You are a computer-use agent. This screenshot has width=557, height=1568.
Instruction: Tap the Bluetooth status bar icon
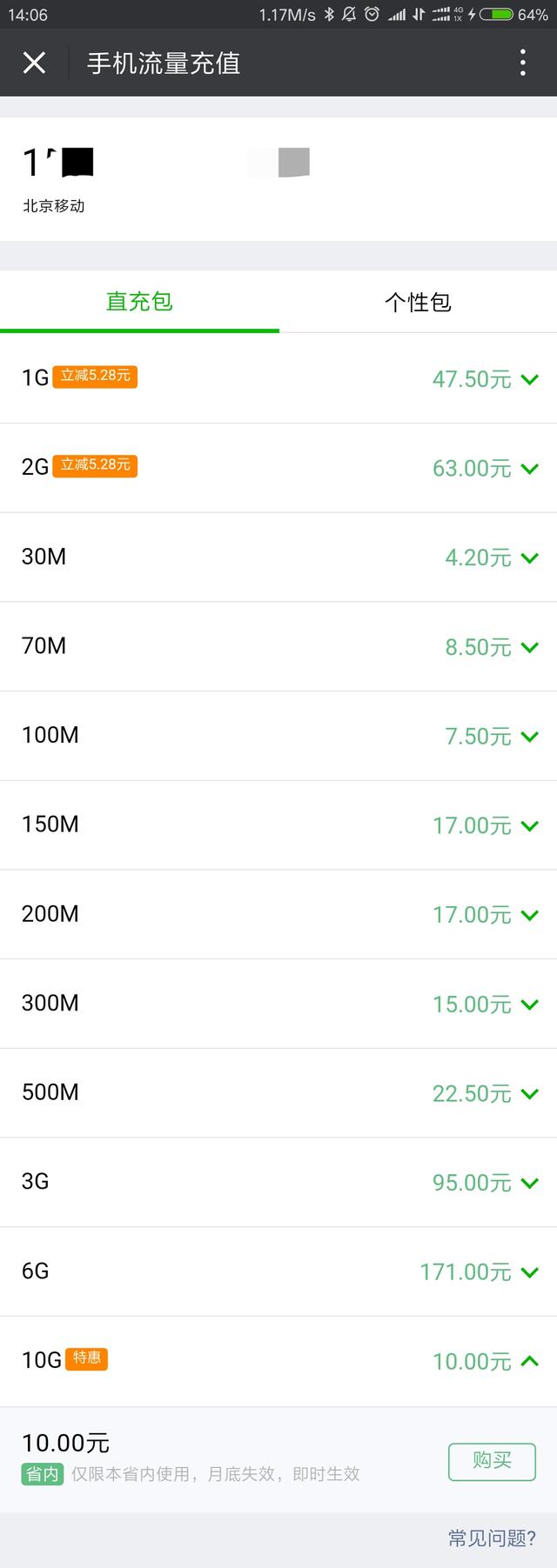(x=329, y=15)
